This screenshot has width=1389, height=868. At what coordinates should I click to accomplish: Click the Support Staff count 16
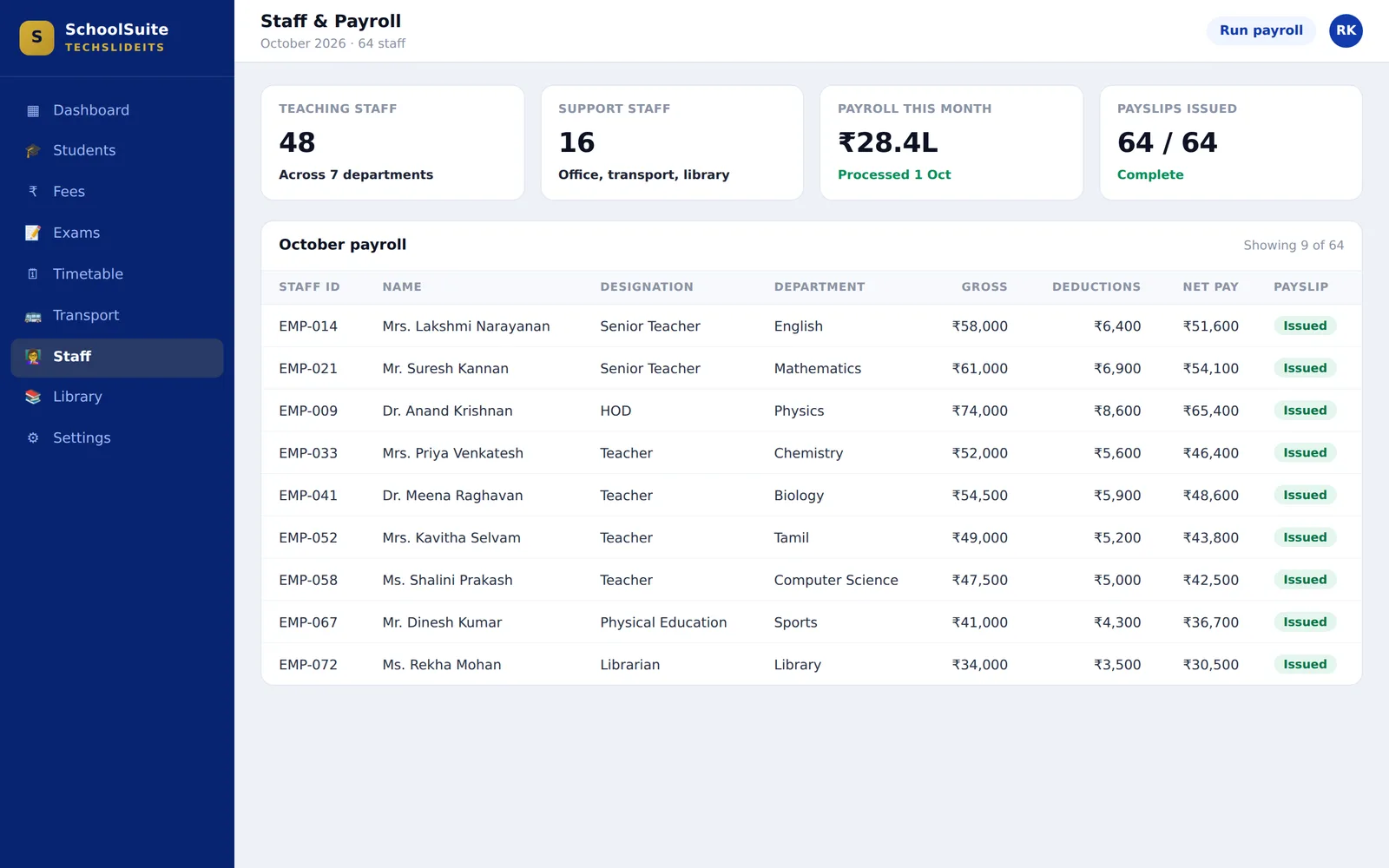[576, 142]
